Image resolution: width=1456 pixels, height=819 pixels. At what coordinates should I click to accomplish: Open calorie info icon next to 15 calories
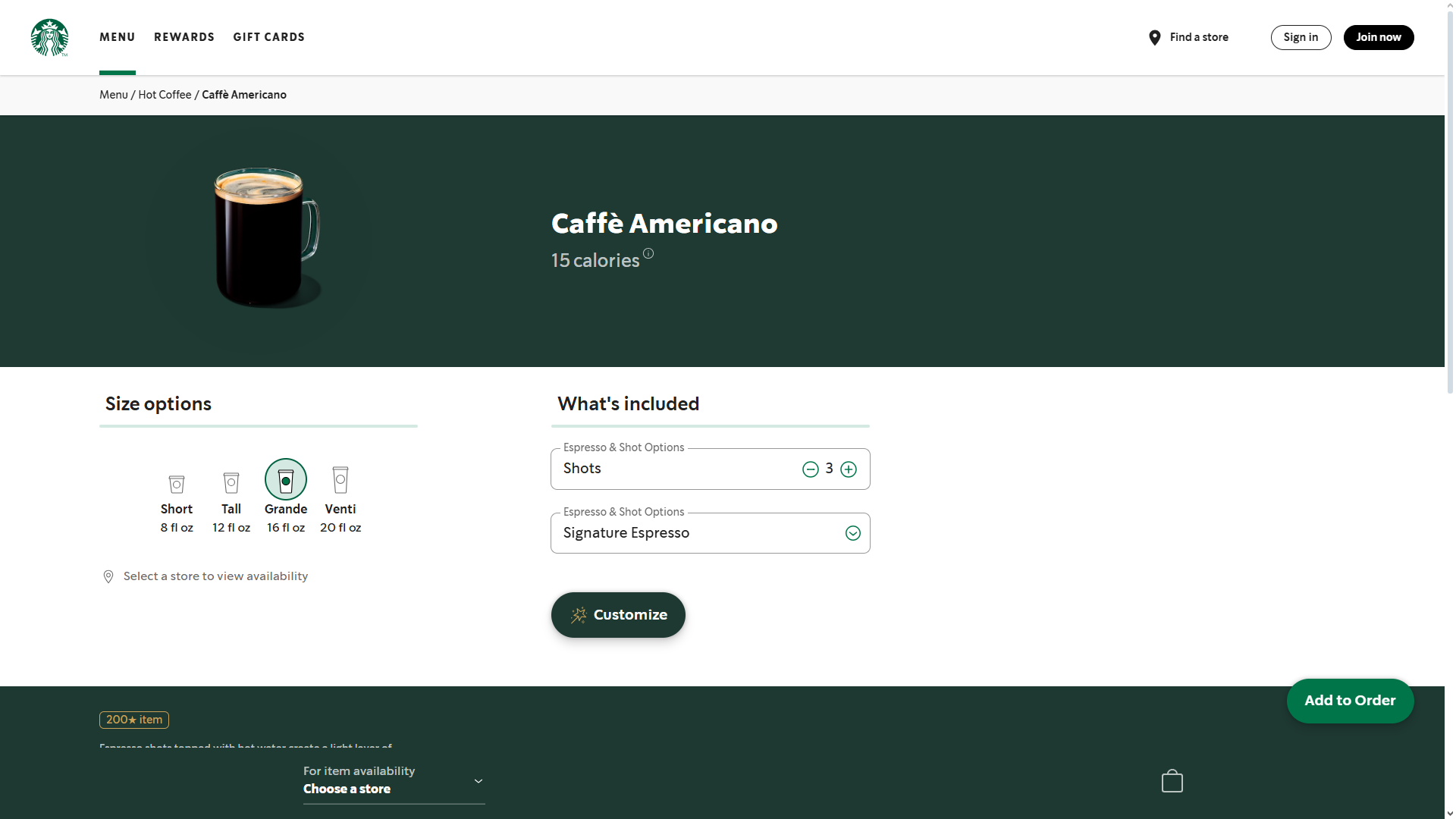point(648,253)
